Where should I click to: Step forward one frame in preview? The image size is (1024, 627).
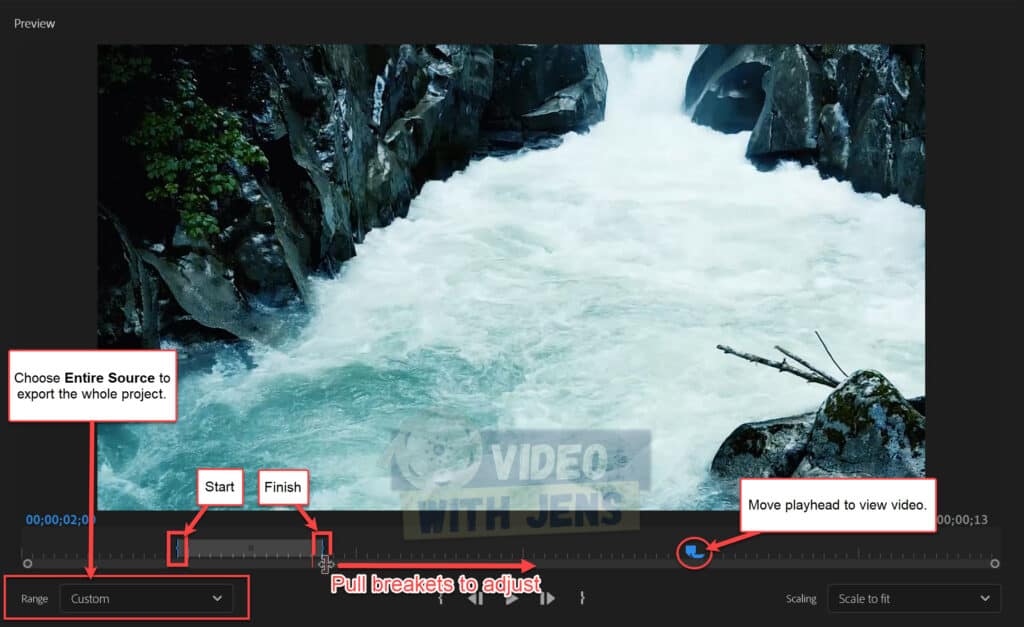click(547, 598)
